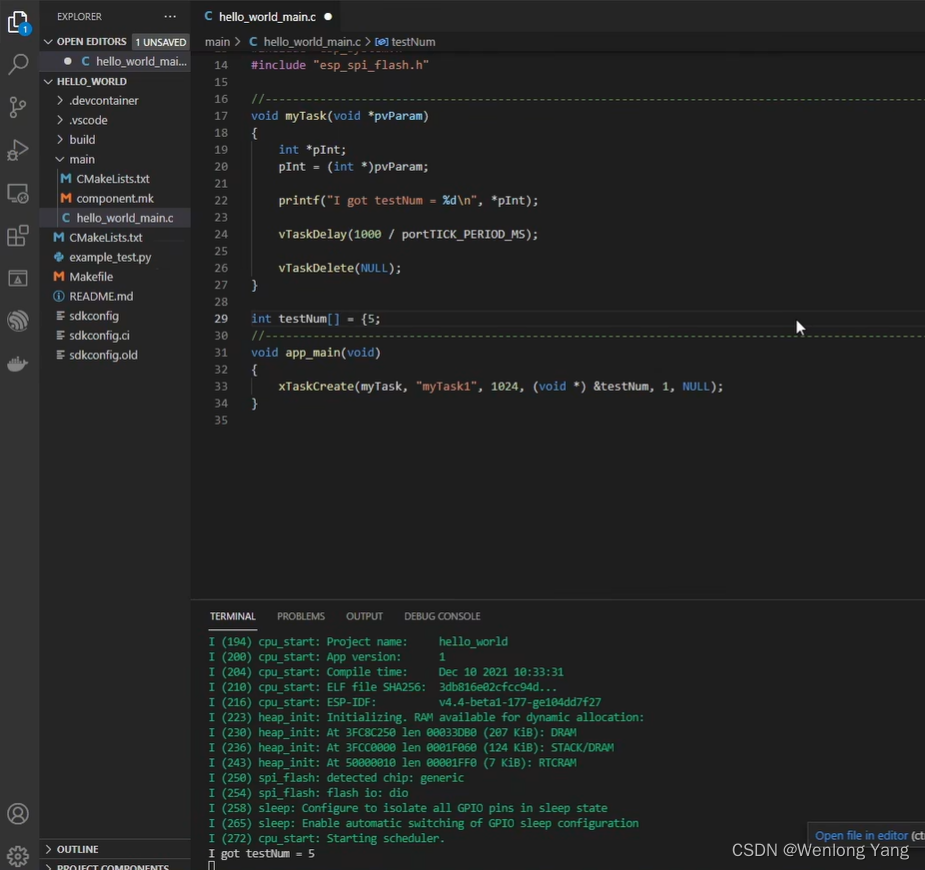Expand the .devcontainer folder
This screenshot has width=925, height=870.
(60, 100)
